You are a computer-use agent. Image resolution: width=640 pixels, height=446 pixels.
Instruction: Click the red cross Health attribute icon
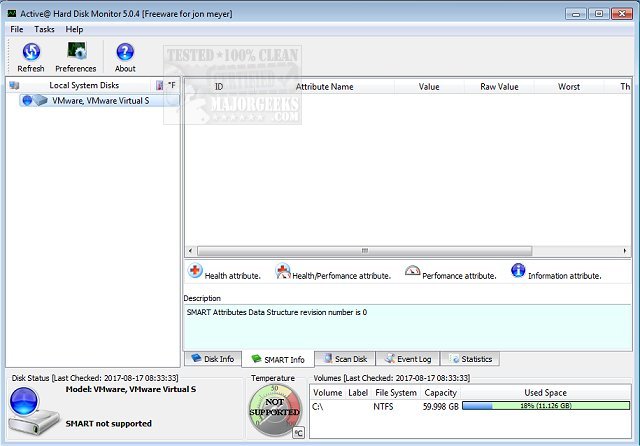(x=195, y=271)
